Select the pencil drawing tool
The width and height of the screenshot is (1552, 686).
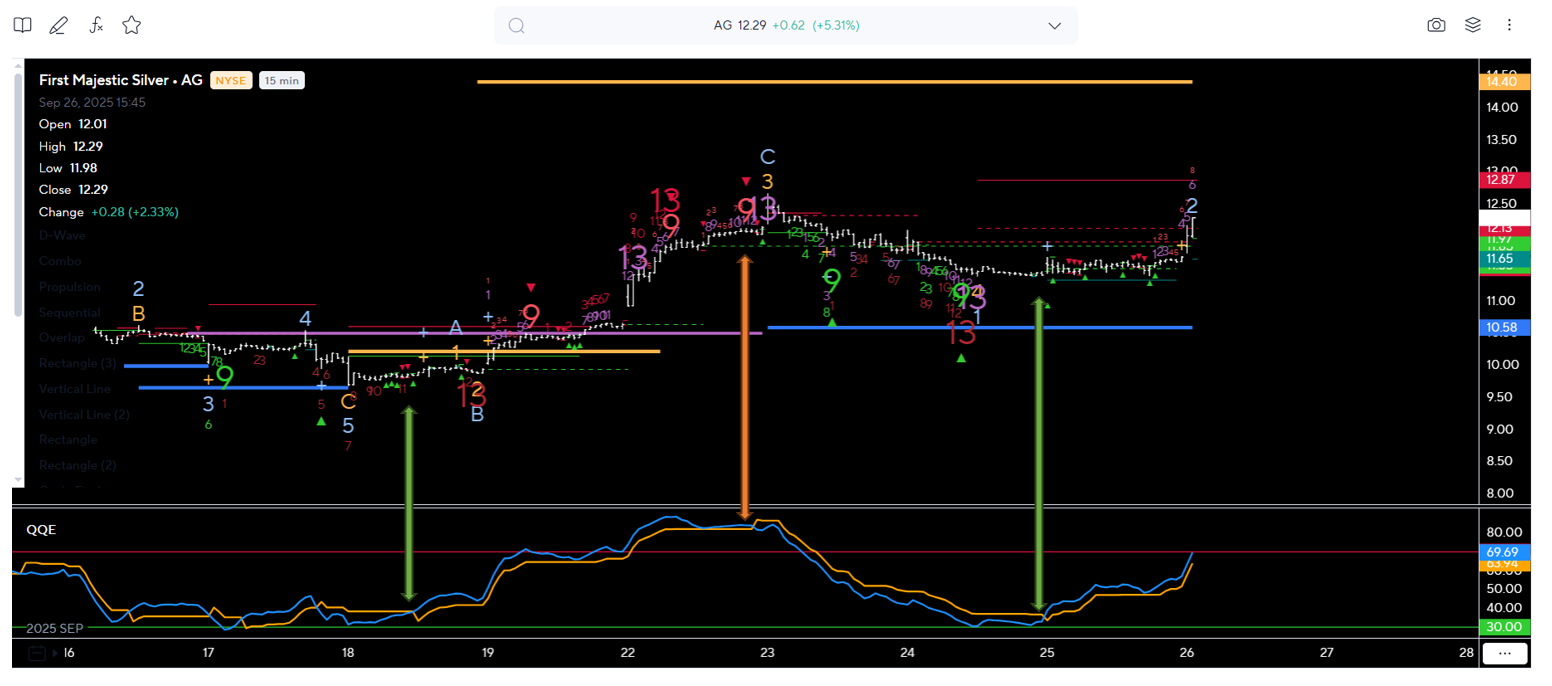[x=59, y=25]
